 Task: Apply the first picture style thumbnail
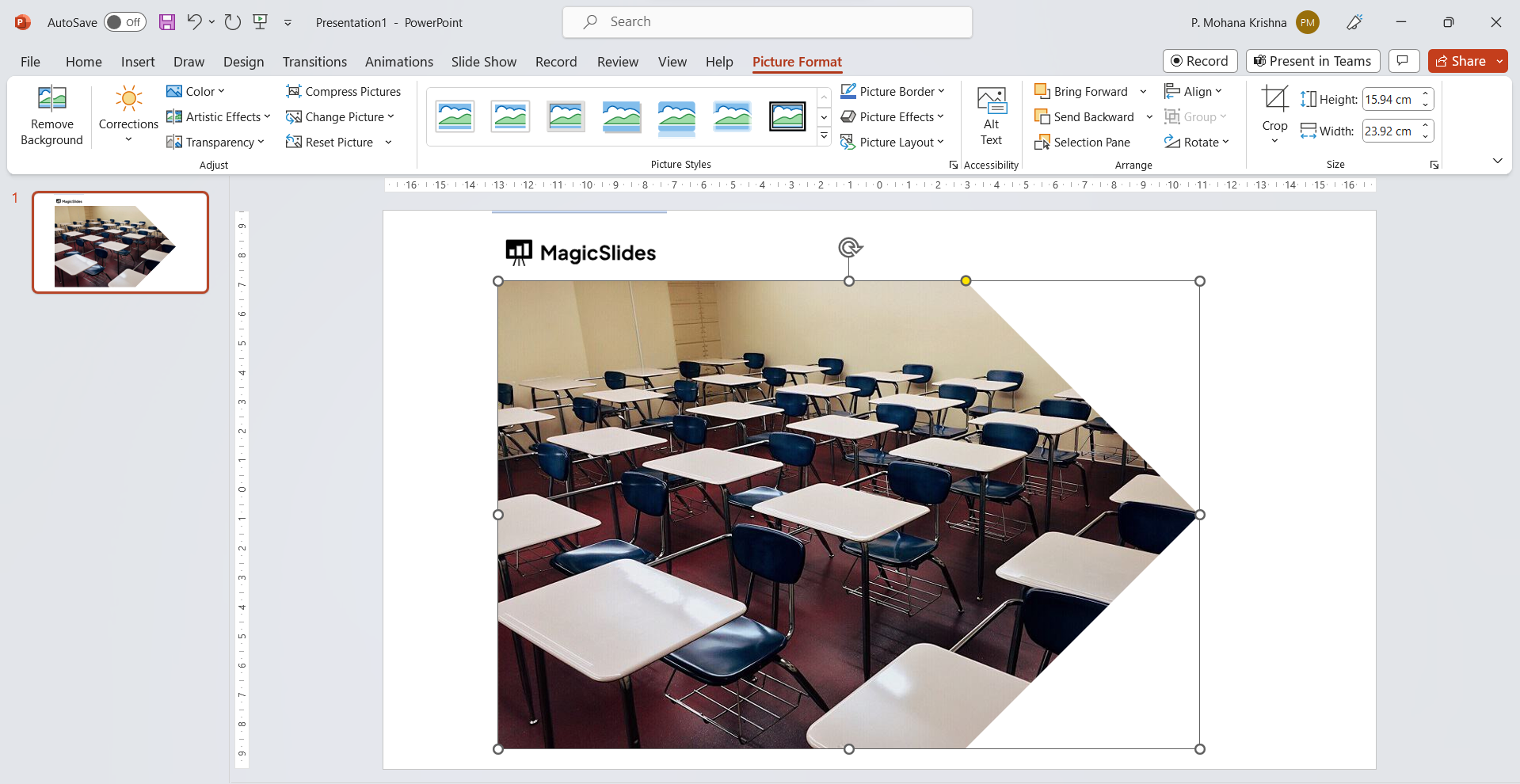(x=455, y=116)
